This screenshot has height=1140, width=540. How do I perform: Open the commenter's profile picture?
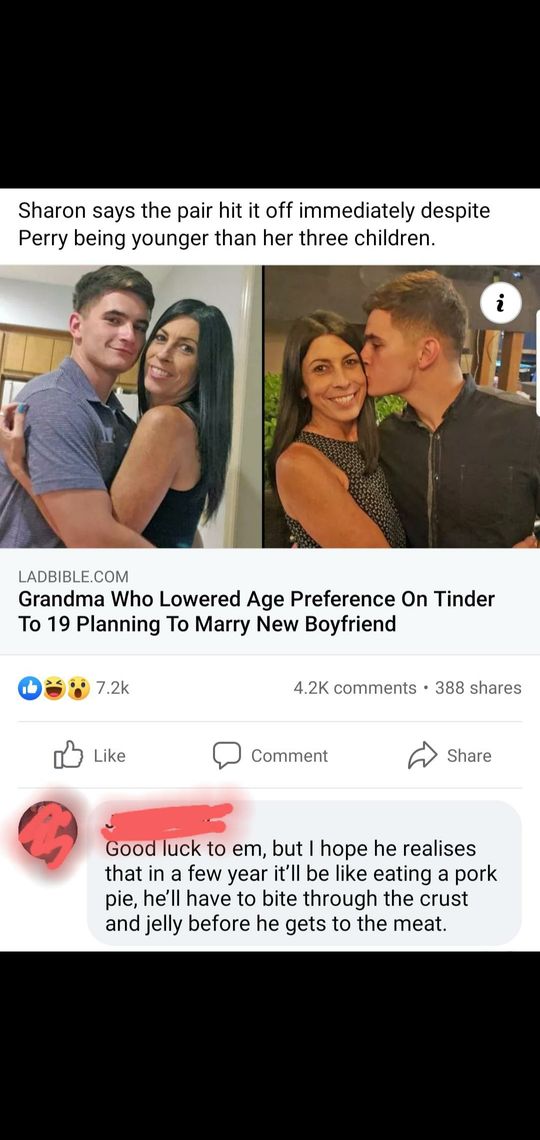[48, 833]
